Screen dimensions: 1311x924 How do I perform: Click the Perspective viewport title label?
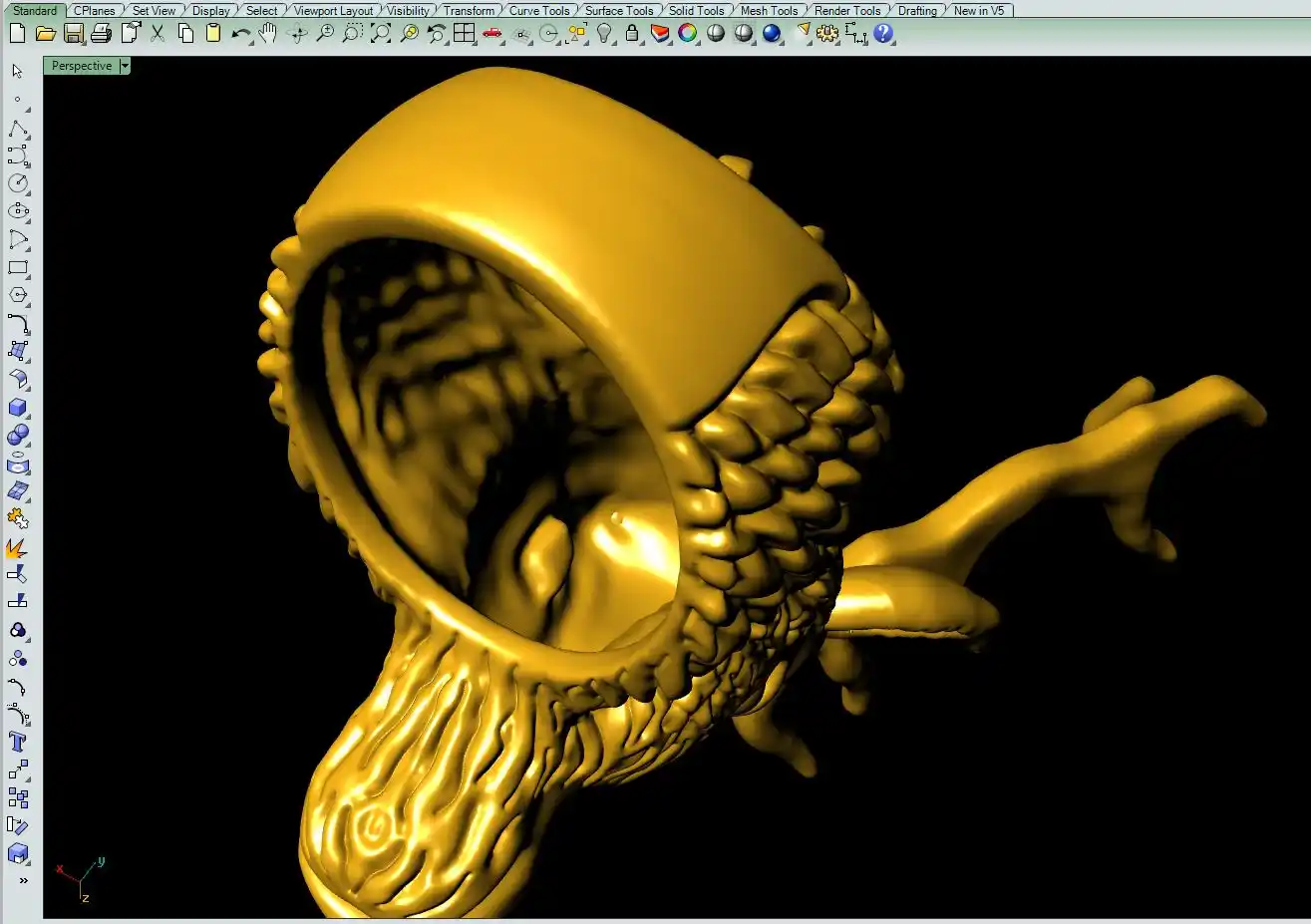[81, 66]
